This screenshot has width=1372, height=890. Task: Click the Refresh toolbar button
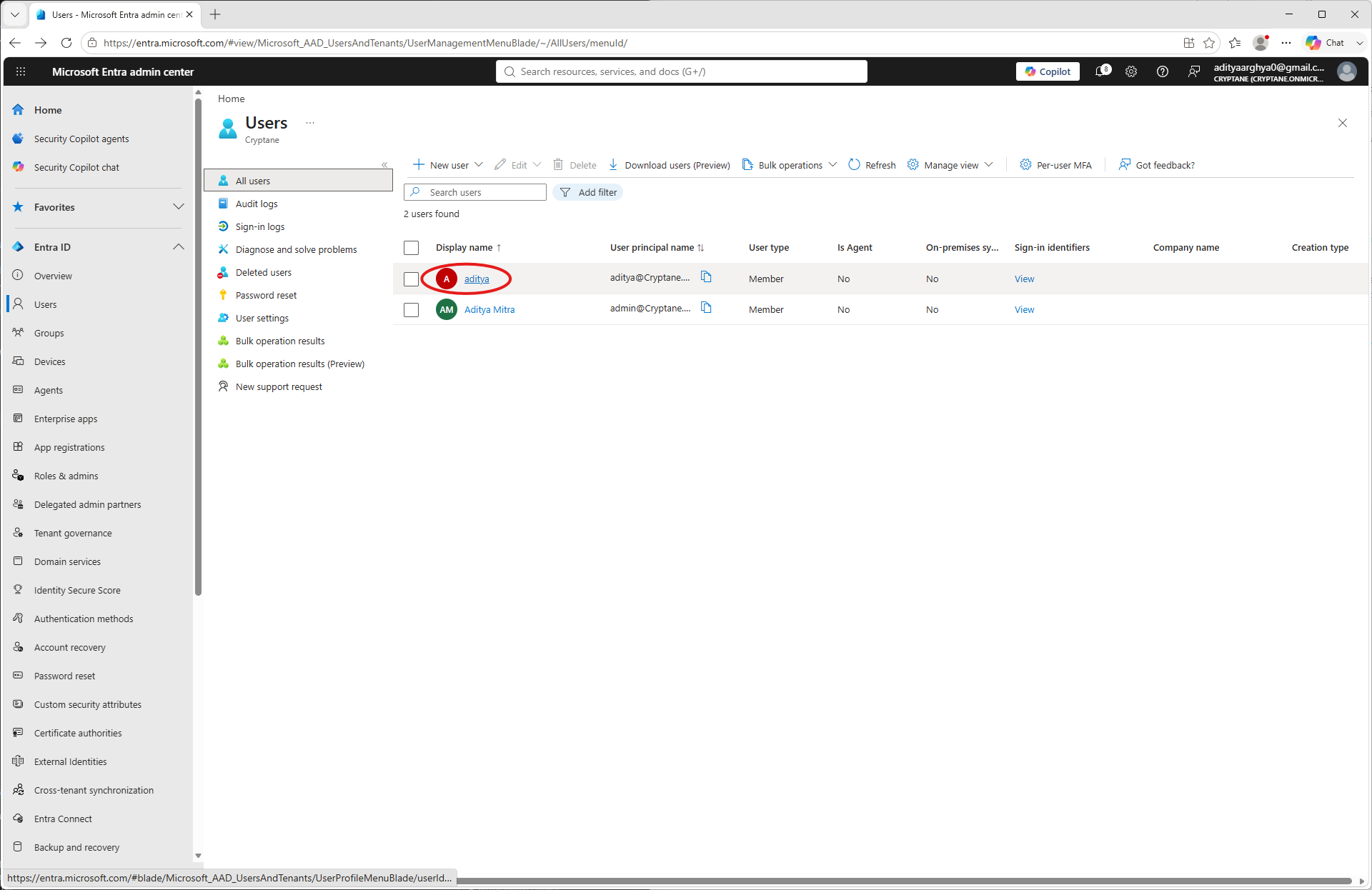(872, 165)
